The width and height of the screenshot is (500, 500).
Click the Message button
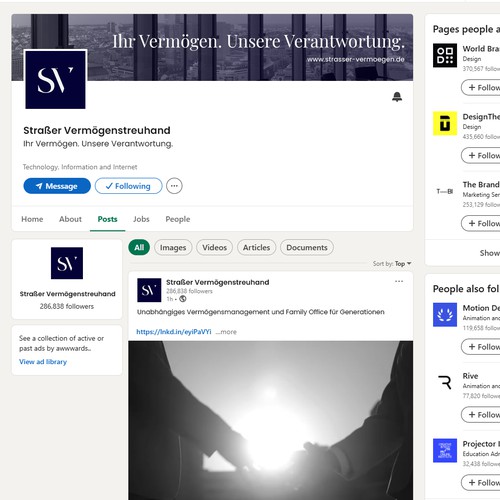[57, 186]
